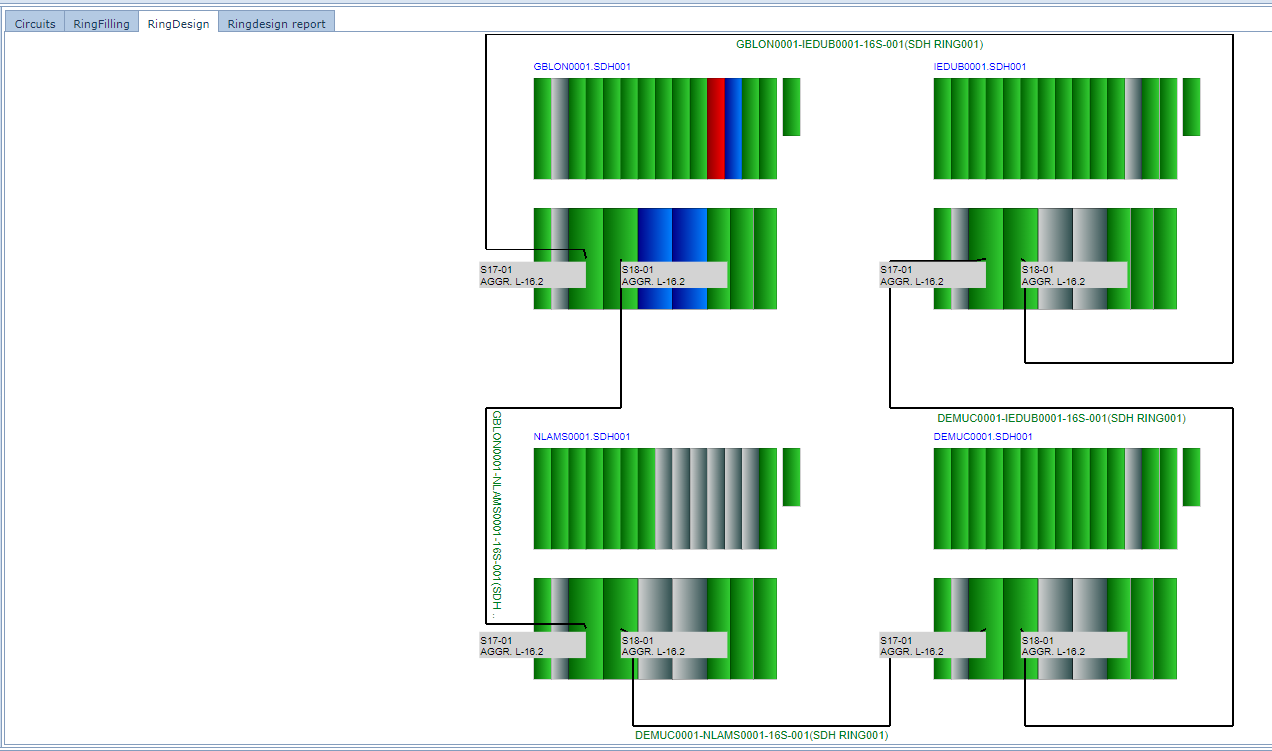Open the Ringdesign report tab

click(x=276, y=23)
